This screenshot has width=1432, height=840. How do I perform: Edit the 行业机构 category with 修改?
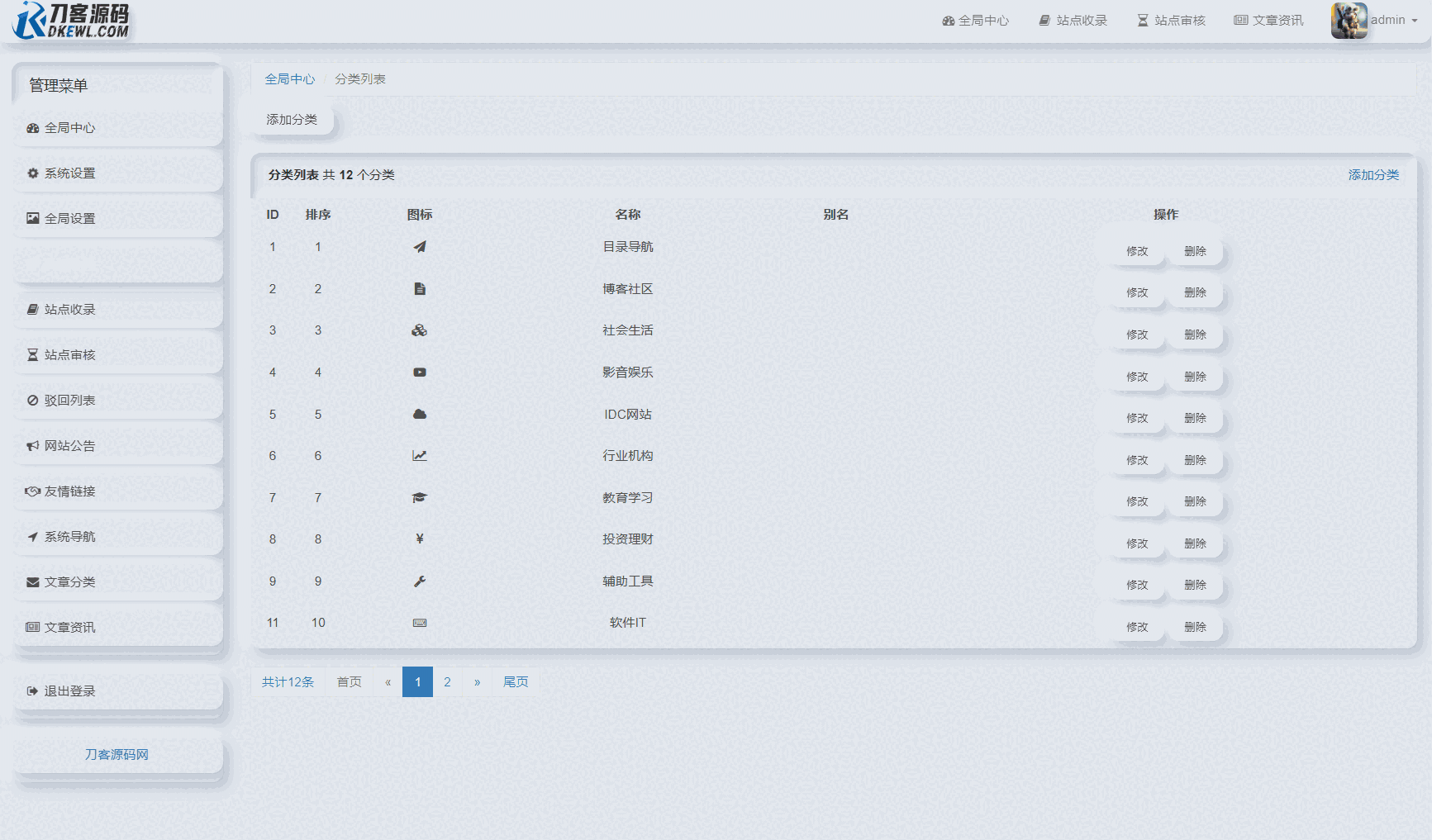[x=1137, y=460]
